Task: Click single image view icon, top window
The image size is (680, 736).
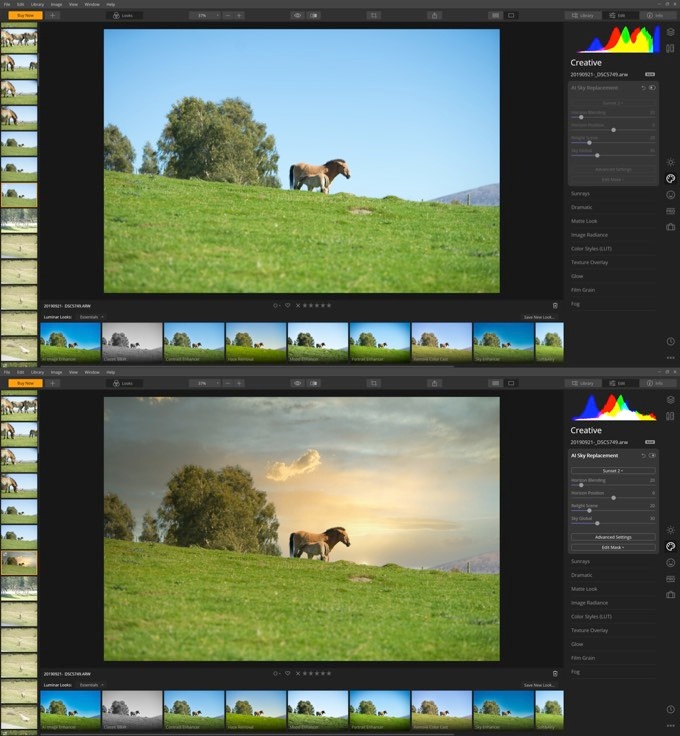Action: (511, 15)
